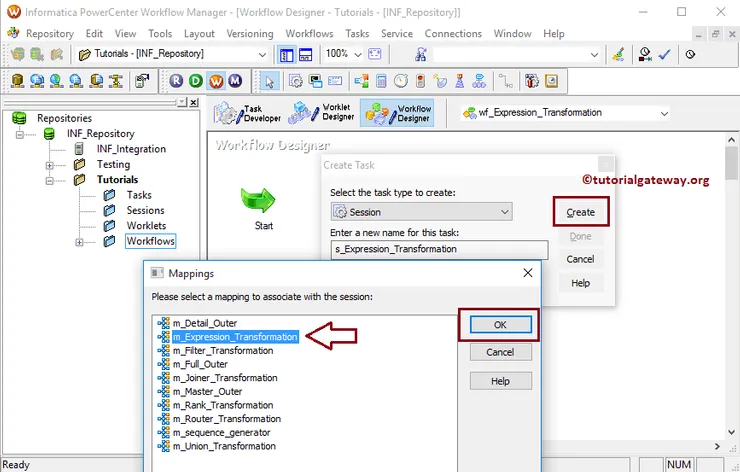Switch to Designer with the green D icon
Viewport: 740px width, 472px height.
tap(195, 81)
